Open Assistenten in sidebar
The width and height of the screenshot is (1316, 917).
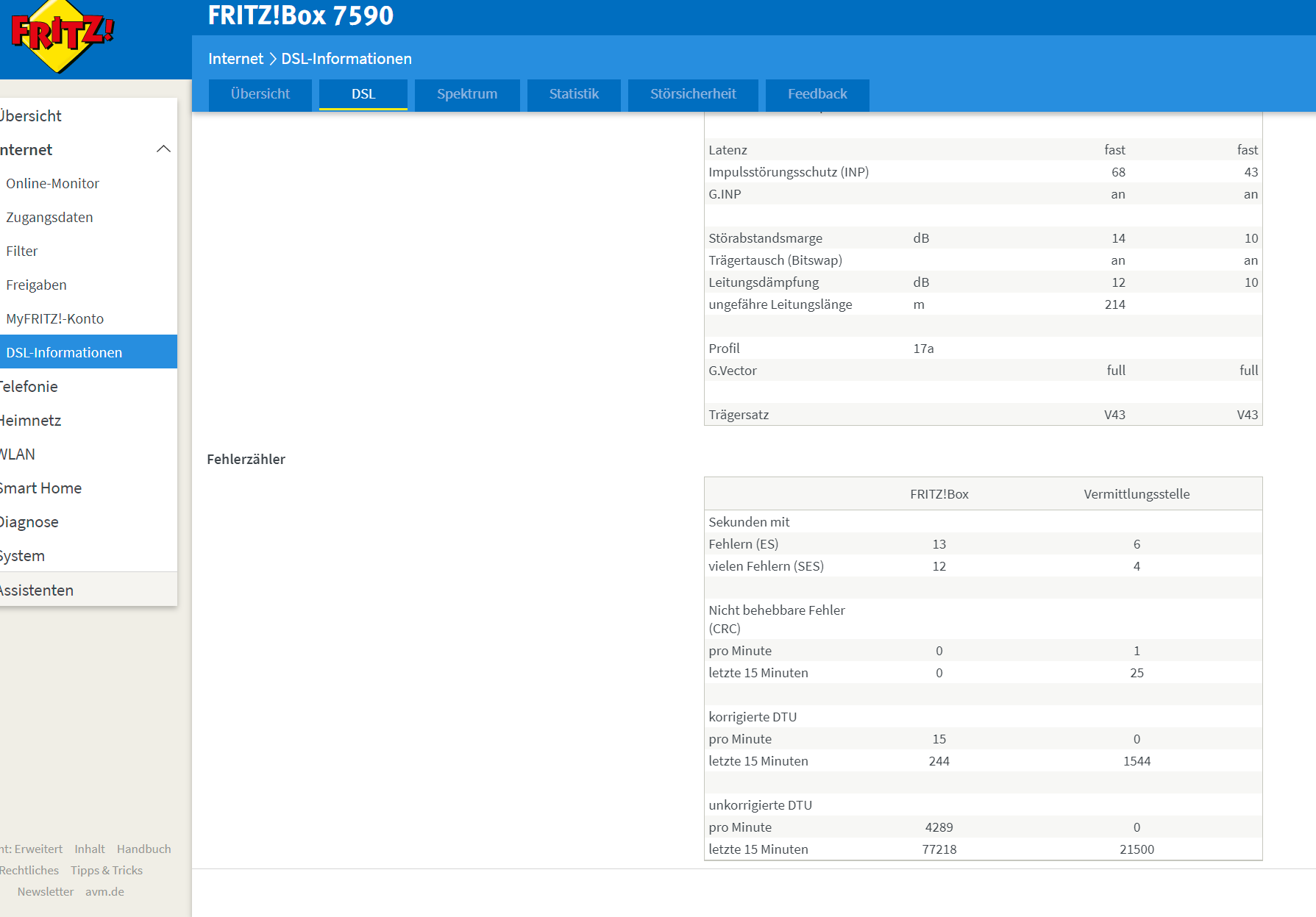click(x=37, y=590)
